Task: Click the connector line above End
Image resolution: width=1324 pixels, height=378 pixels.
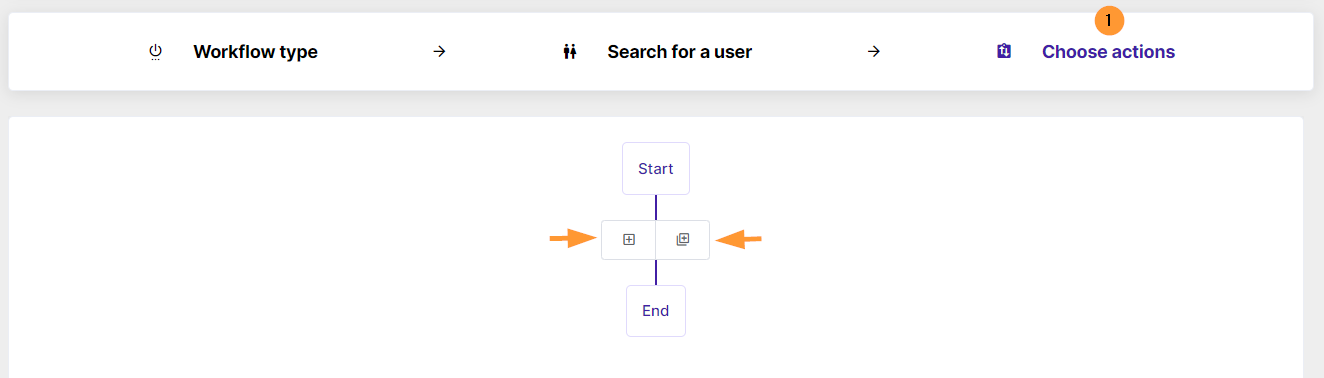Action: [x=656, y=273]
